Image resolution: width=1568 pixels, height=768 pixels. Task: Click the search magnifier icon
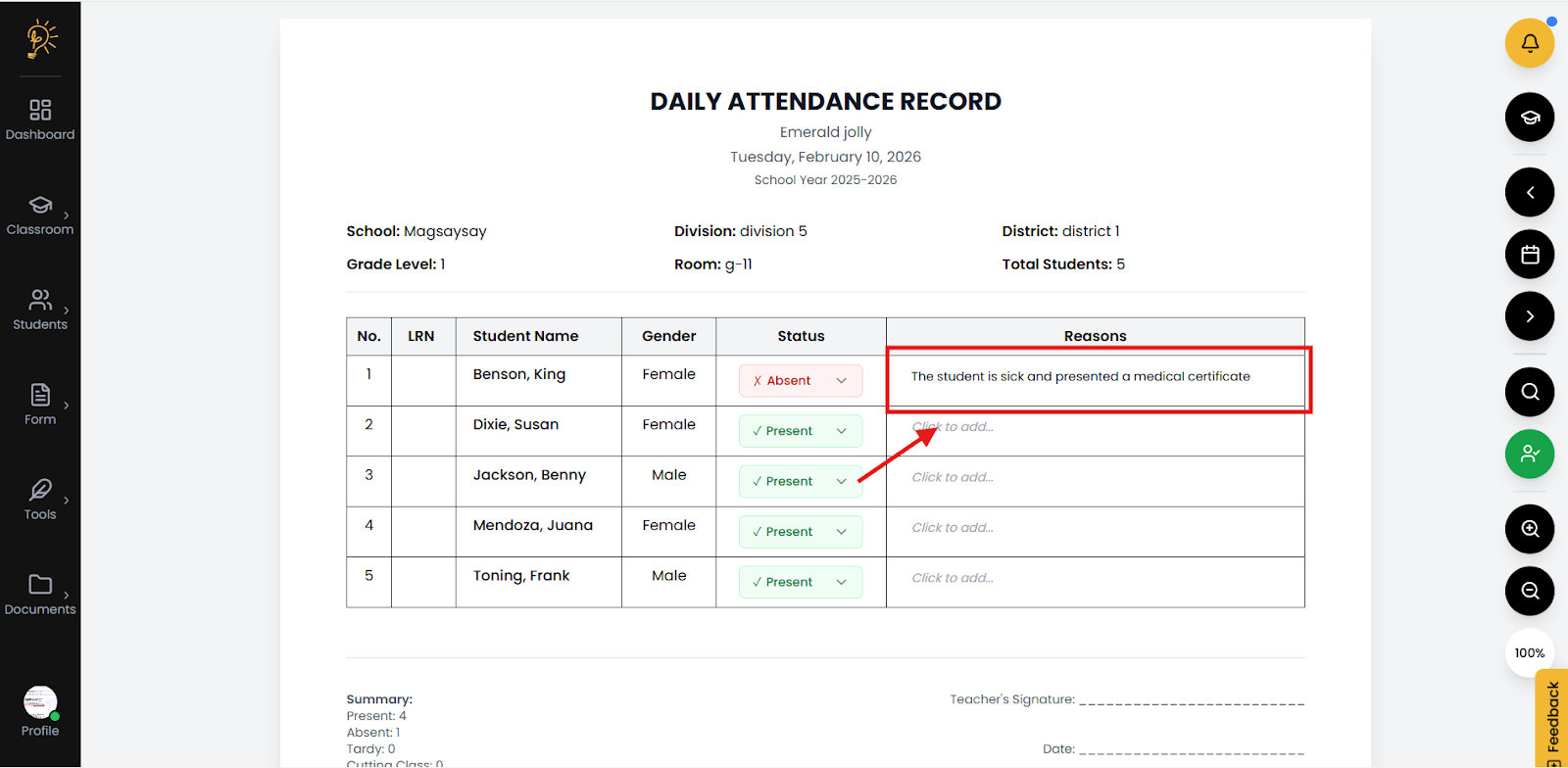(x=1529, y=392)
